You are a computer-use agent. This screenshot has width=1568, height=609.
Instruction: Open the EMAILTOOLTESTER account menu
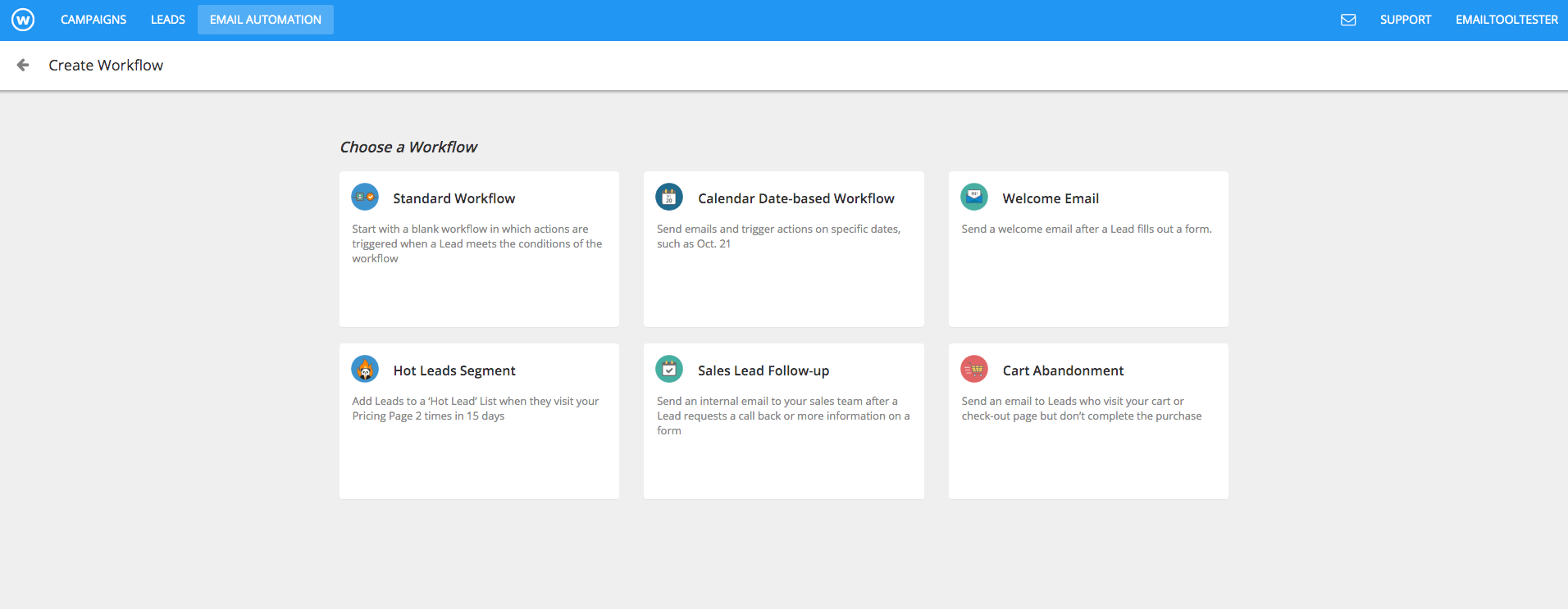1506,20
